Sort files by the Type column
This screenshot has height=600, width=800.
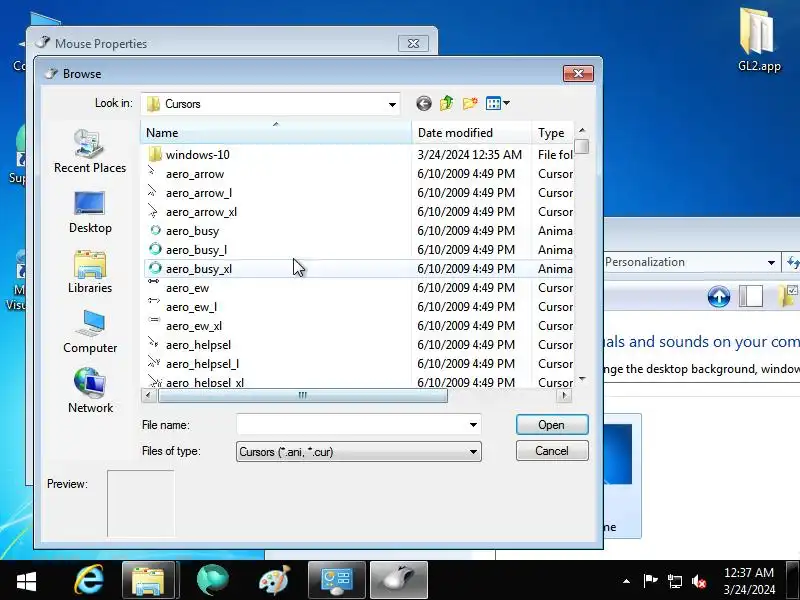(553, 133)
